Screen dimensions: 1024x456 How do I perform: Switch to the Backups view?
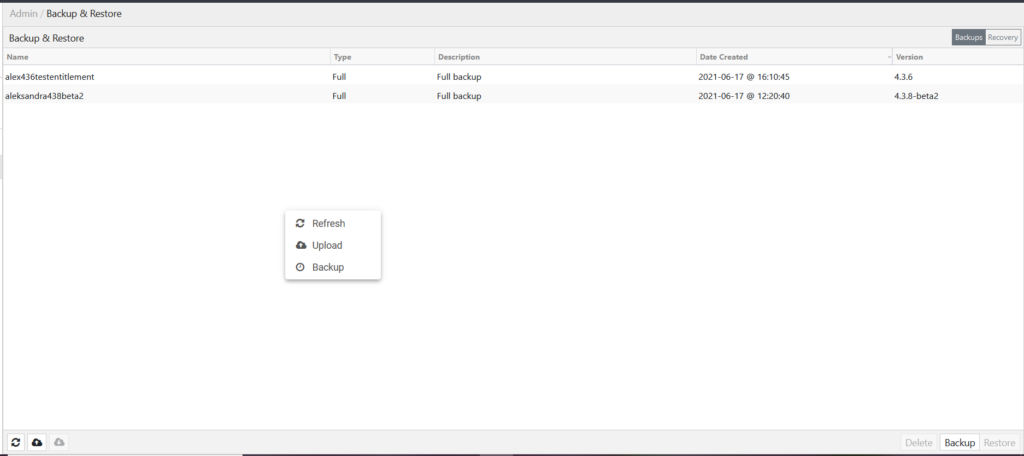(968, 37)
